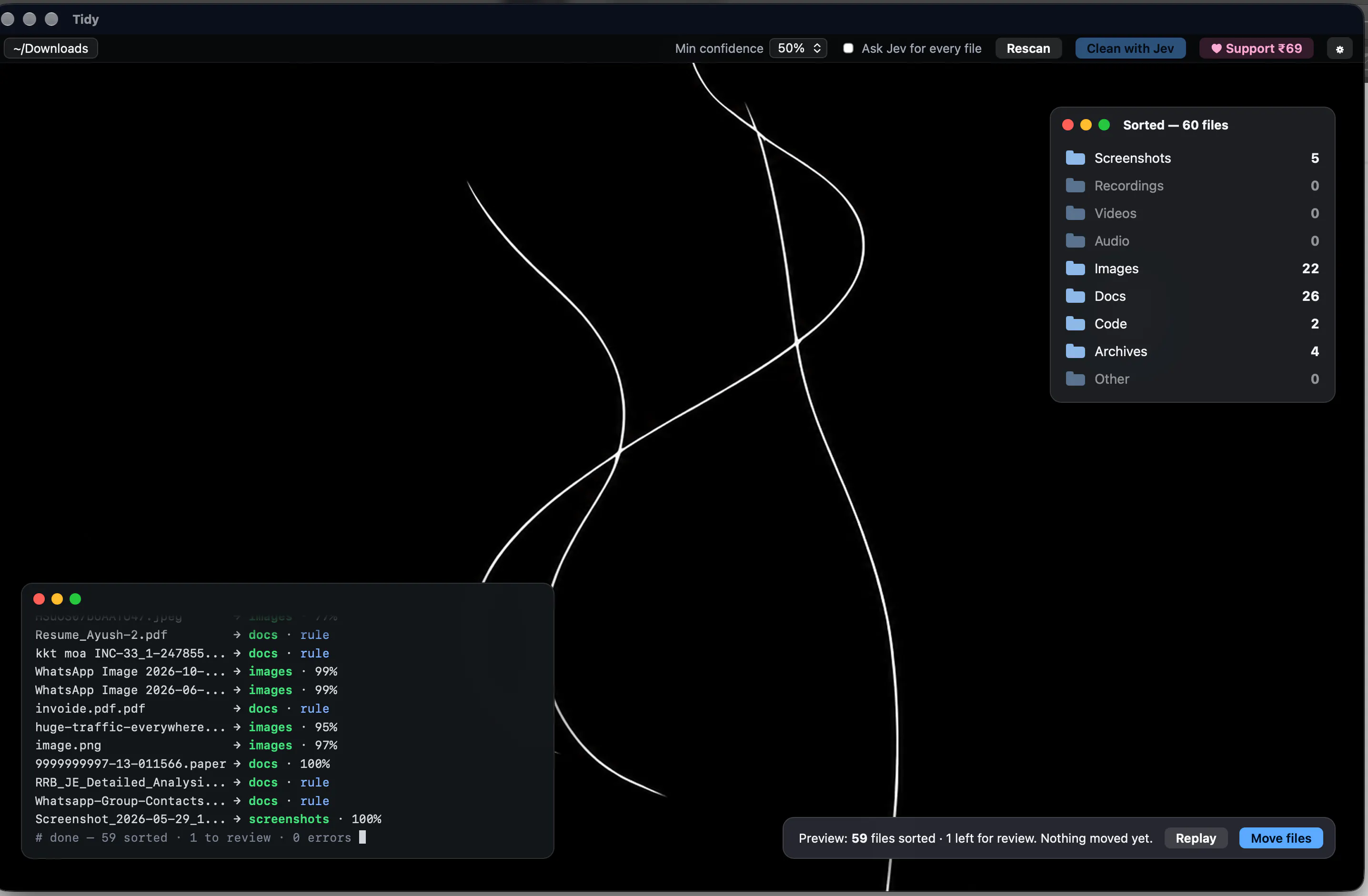Click the Other folder icon

pyautogui.click(x=1075, y=378)
